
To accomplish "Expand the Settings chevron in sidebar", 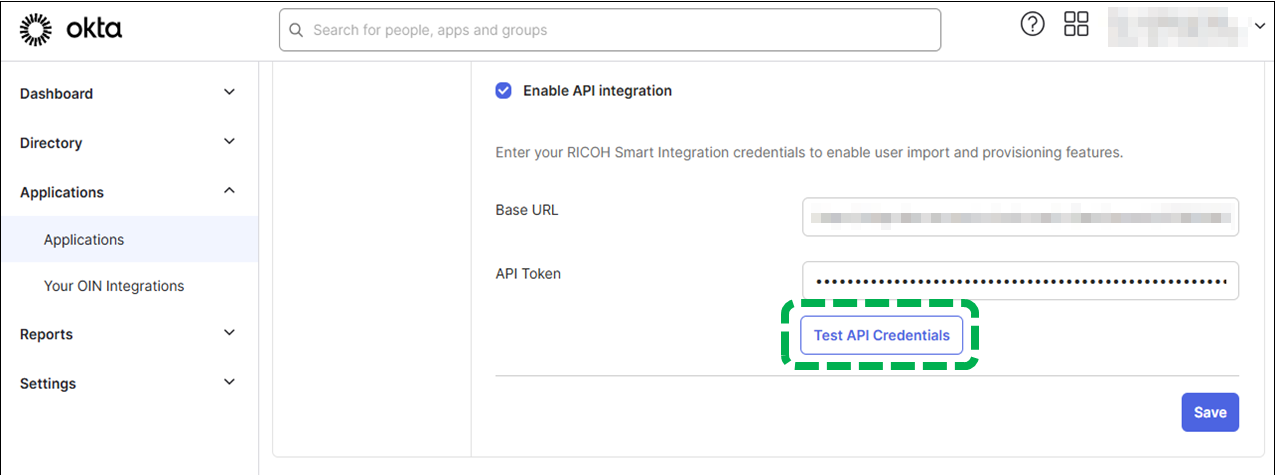I will click(x=229, y=382).
